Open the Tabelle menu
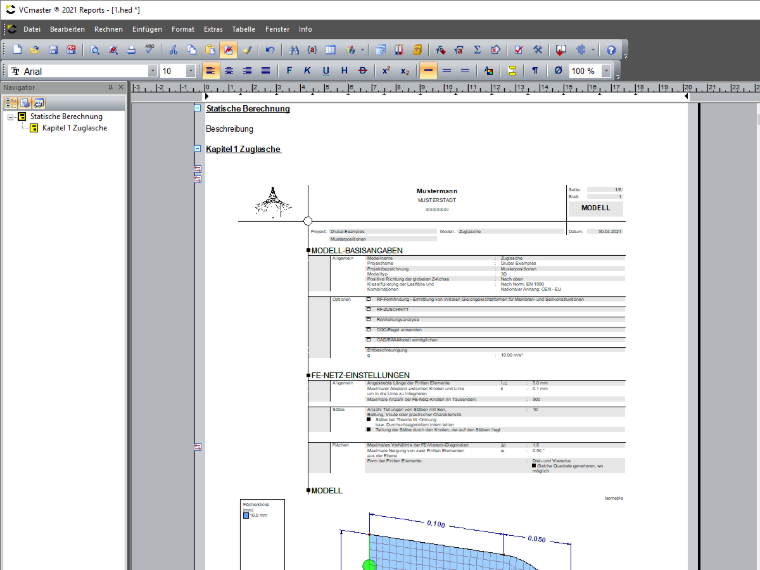760x570 pixels. 243,29
